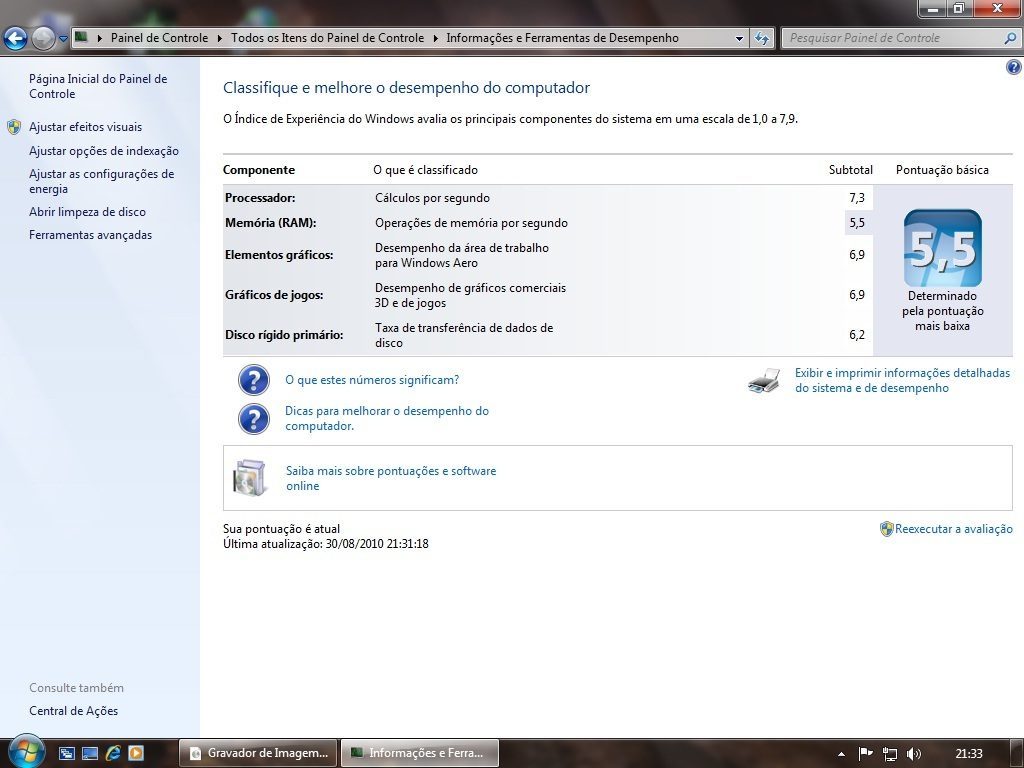This screenshot has height=768, width=1024.
Task: Open Action Center flag tray icon
Action: [x=865, y=754]
